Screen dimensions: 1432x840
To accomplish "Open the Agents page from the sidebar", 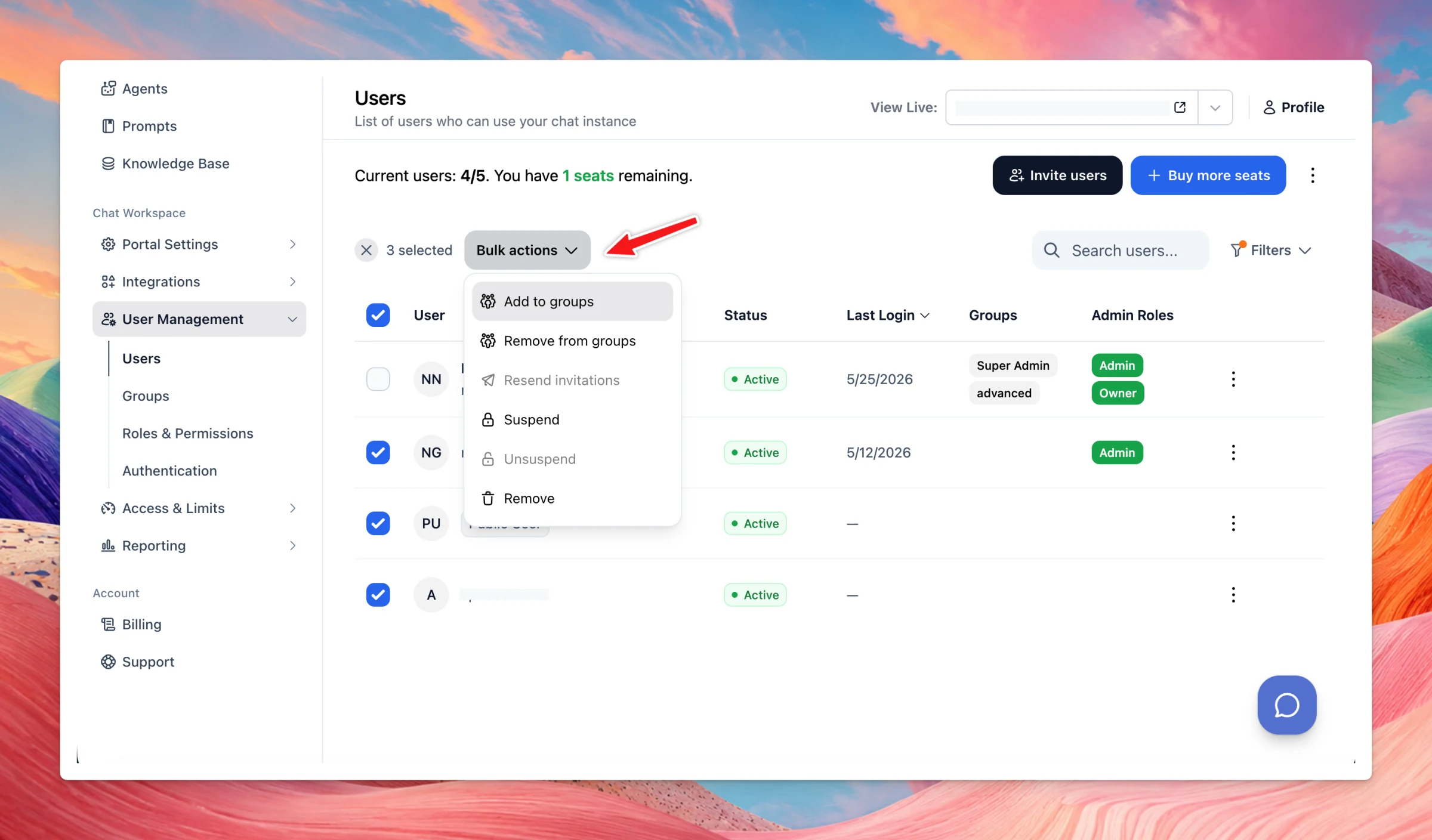I will point(134,88).
